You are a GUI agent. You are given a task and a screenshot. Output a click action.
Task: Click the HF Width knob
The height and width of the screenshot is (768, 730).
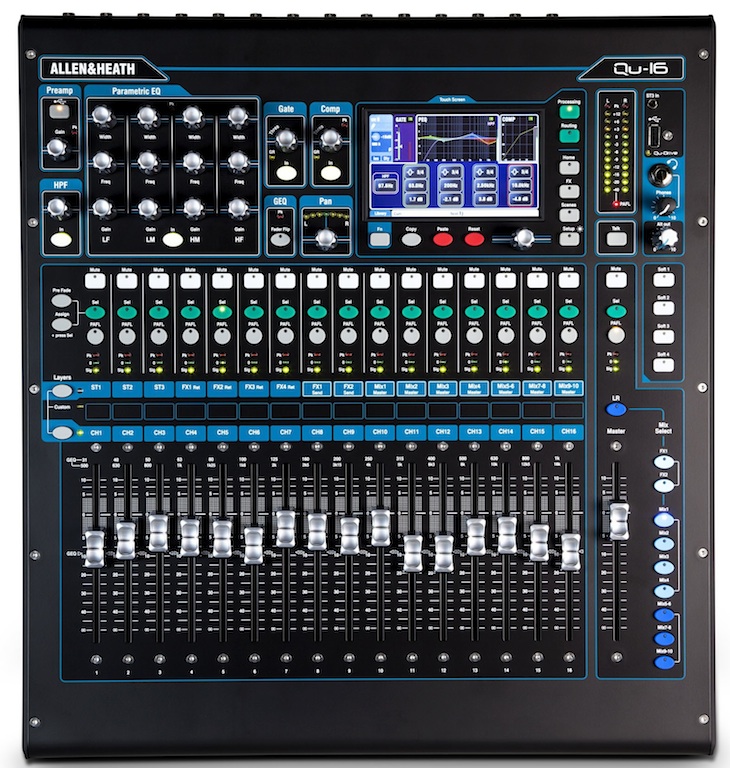[238, 117]
